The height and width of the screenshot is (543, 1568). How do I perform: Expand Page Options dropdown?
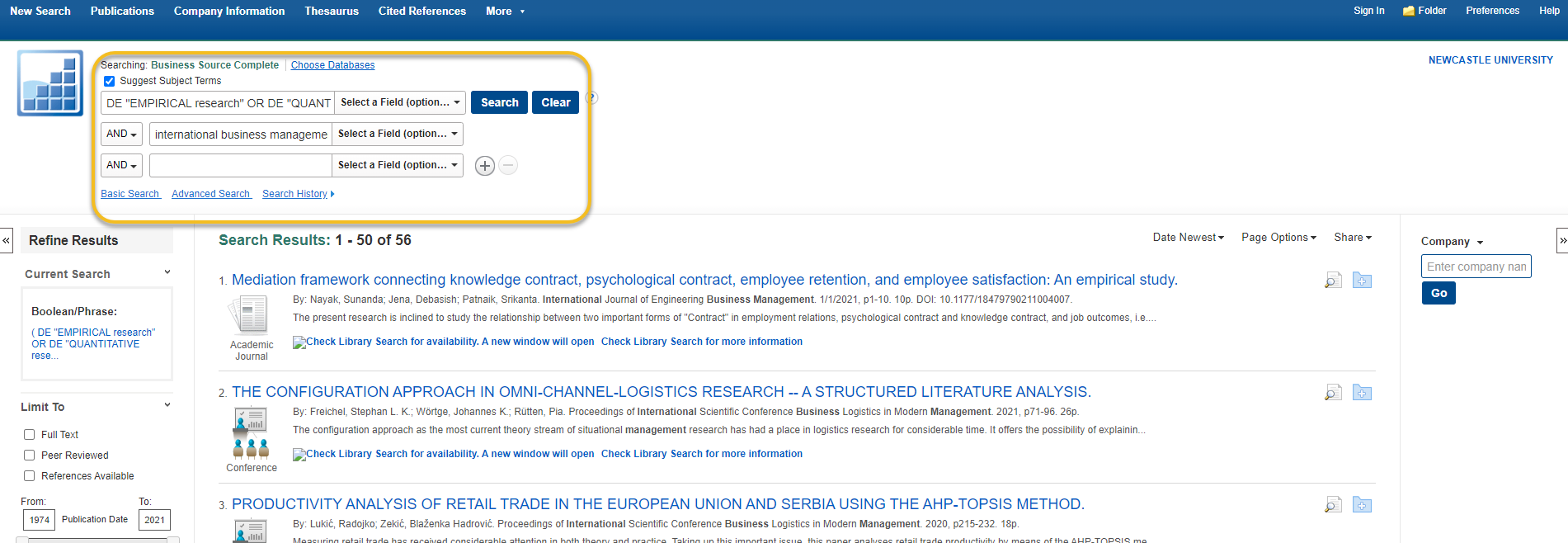(x=1278, y=238)
